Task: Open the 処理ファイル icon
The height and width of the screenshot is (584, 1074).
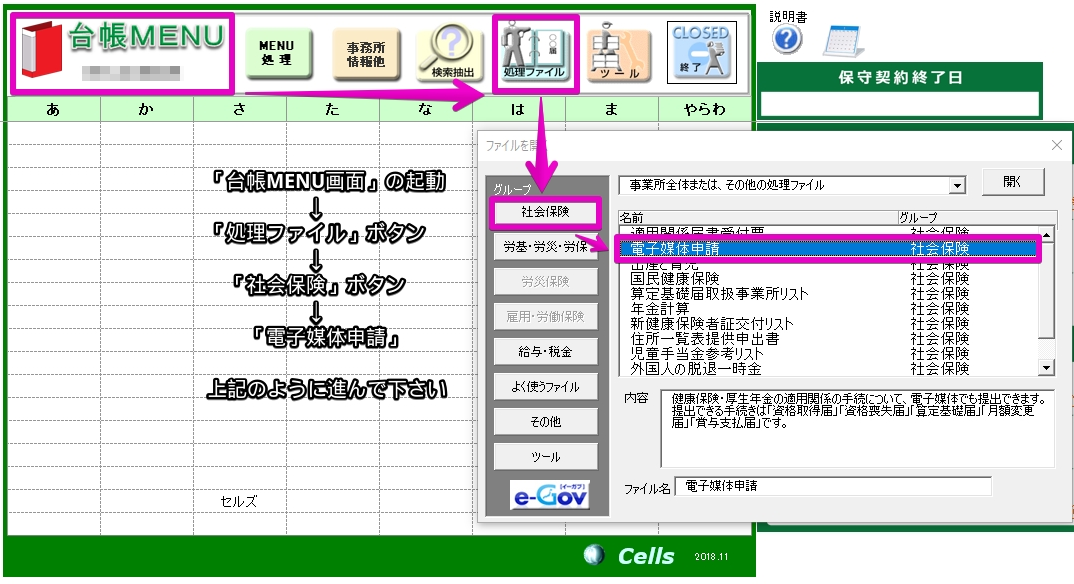Action: tap(535, 53)
